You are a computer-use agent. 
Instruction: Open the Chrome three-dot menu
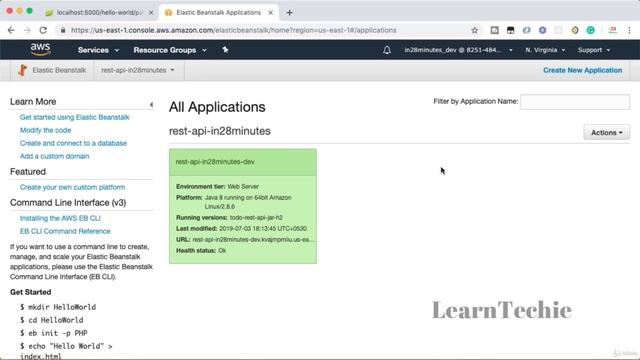pyautogui.click(x=629, y=30)
